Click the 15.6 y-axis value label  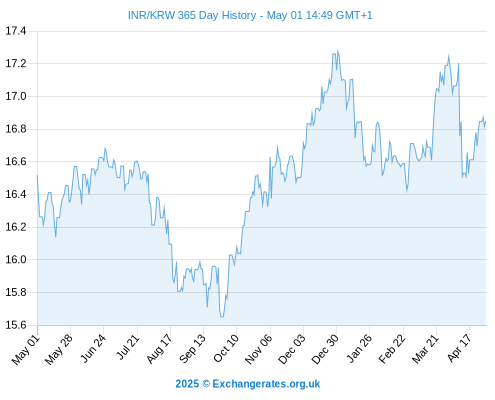click(x=15, y=325)
